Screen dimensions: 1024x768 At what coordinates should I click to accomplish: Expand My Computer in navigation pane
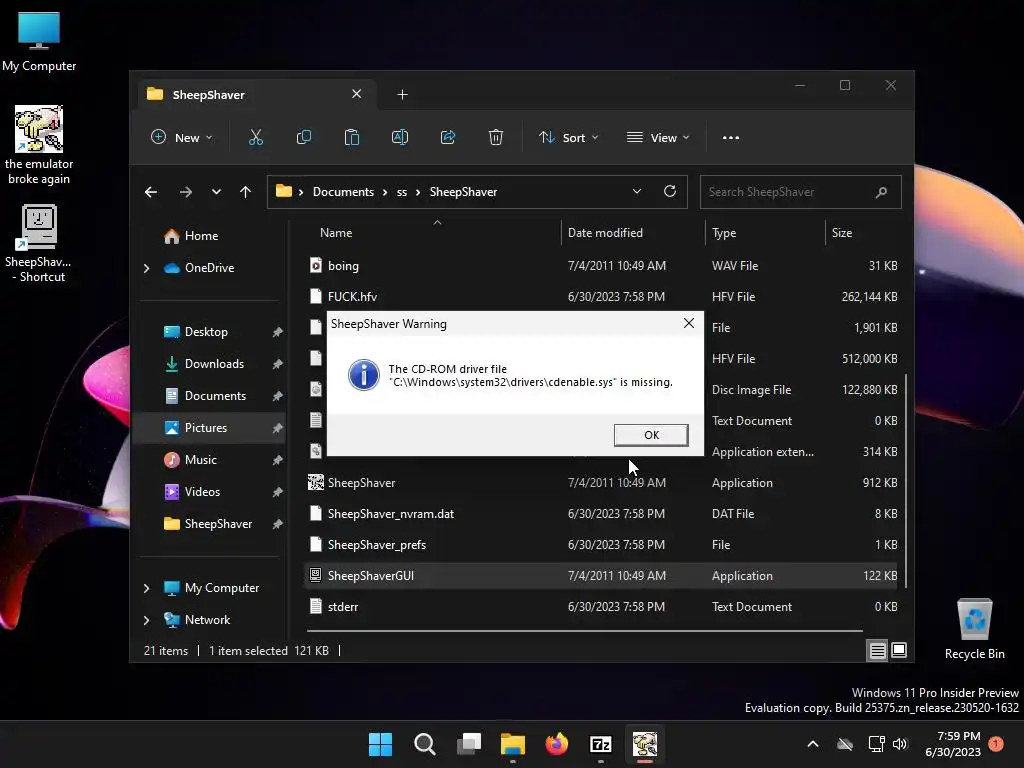point(146,588)
